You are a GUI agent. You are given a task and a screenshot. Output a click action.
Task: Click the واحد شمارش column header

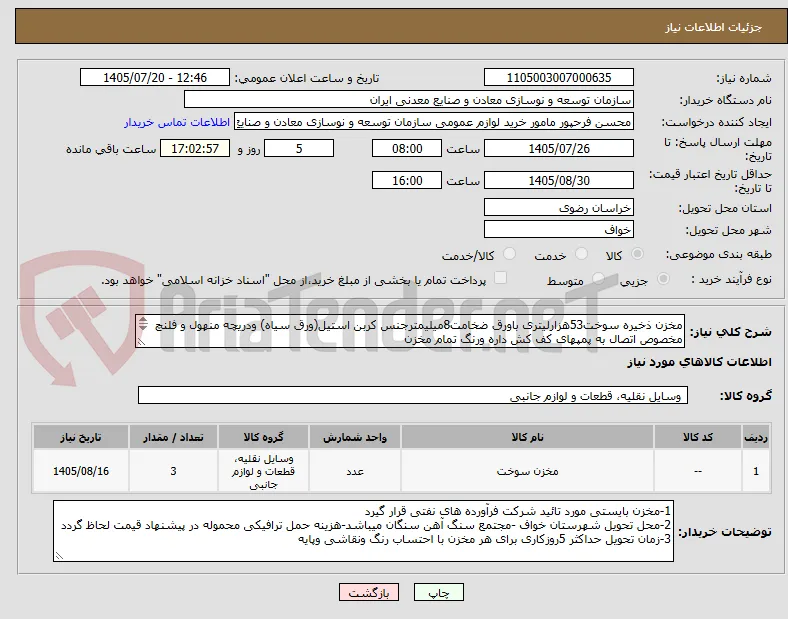coord(355,437)
